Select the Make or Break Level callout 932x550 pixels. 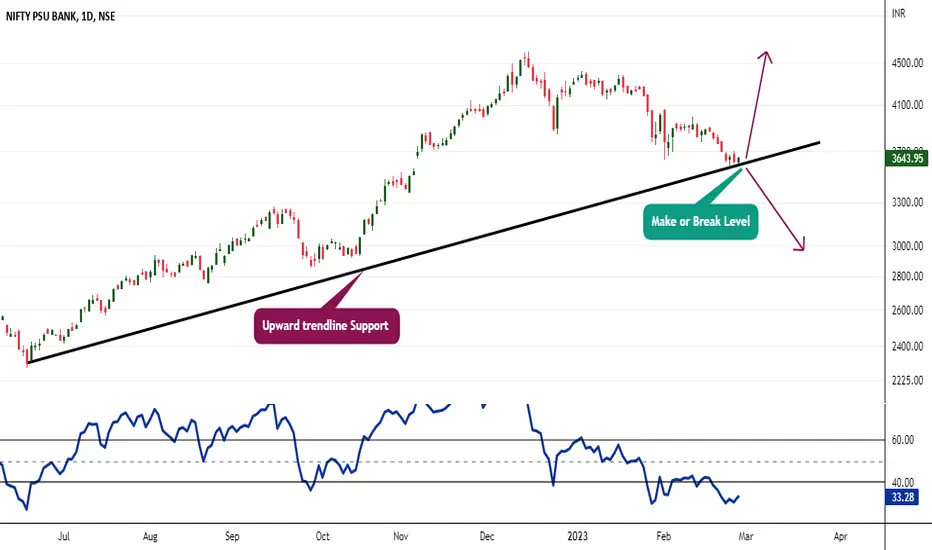click(x=700, y=222)
